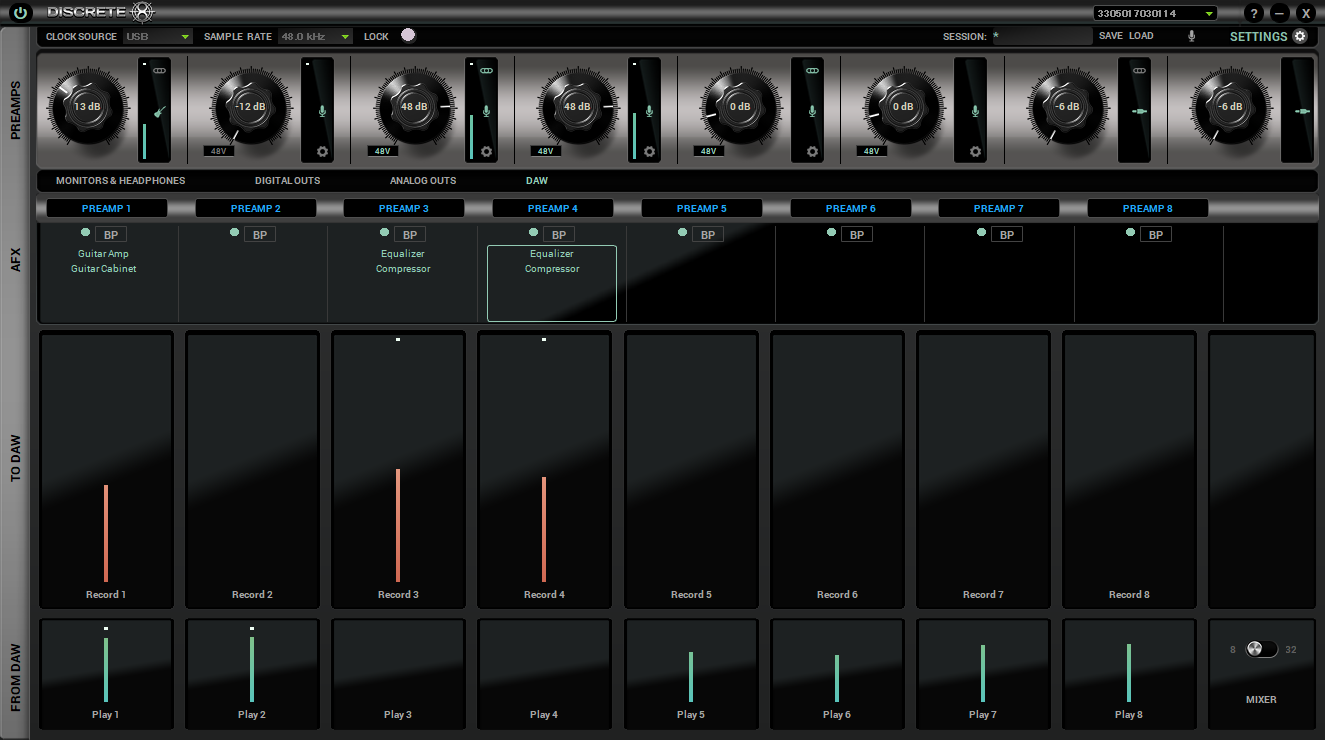Click the preamp 8 gain knob at -6 dB
The image size is (1325, 740).
(x=1230, y=106)
